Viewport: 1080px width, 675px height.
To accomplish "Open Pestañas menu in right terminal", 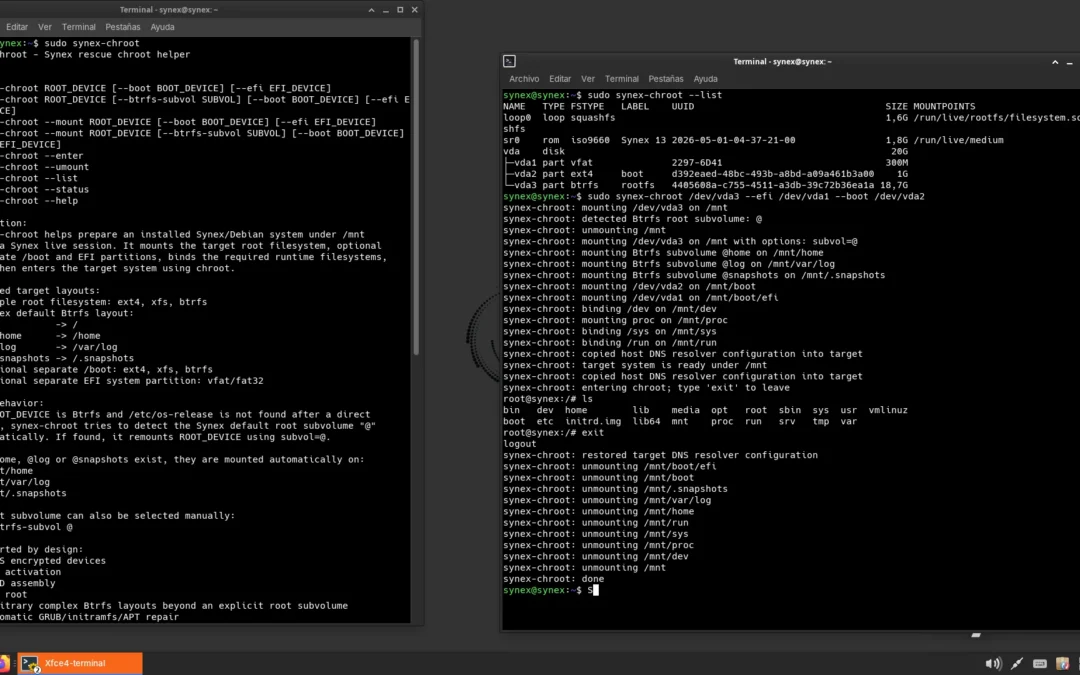I will pyautogui.click(x=665, y=79).
